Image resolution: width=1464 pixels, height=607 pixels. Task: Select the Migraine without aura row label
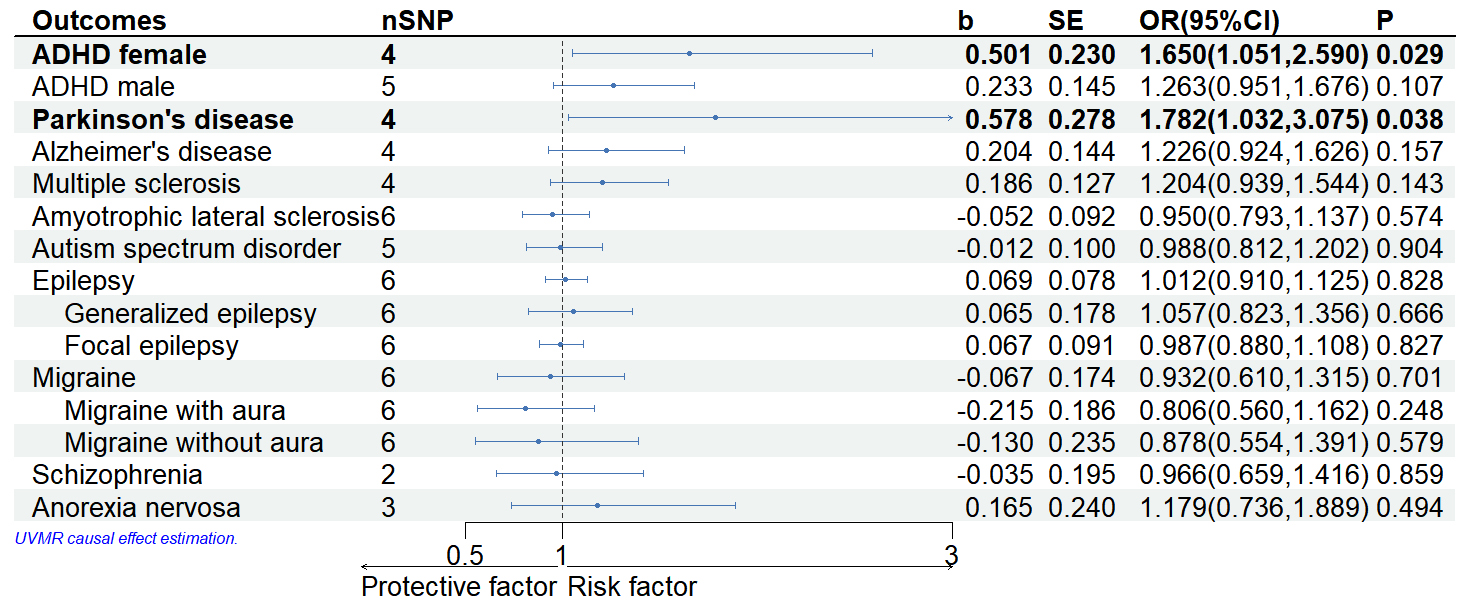194,443
